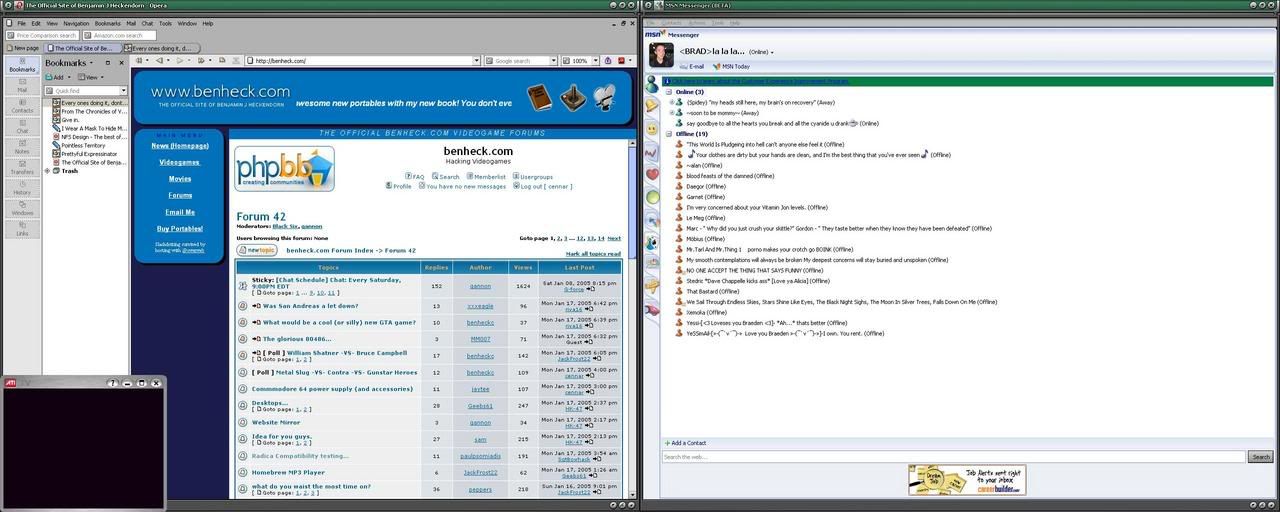Open the Chat panel in Opera's sidebar
The height and width of the screenshot is (512, 1280).
coord(22,127)
